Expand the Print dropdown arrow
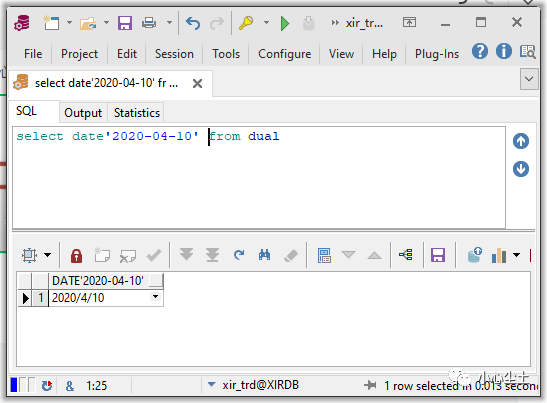The height and width of the screenshot is (403, 547). (170, 23)
